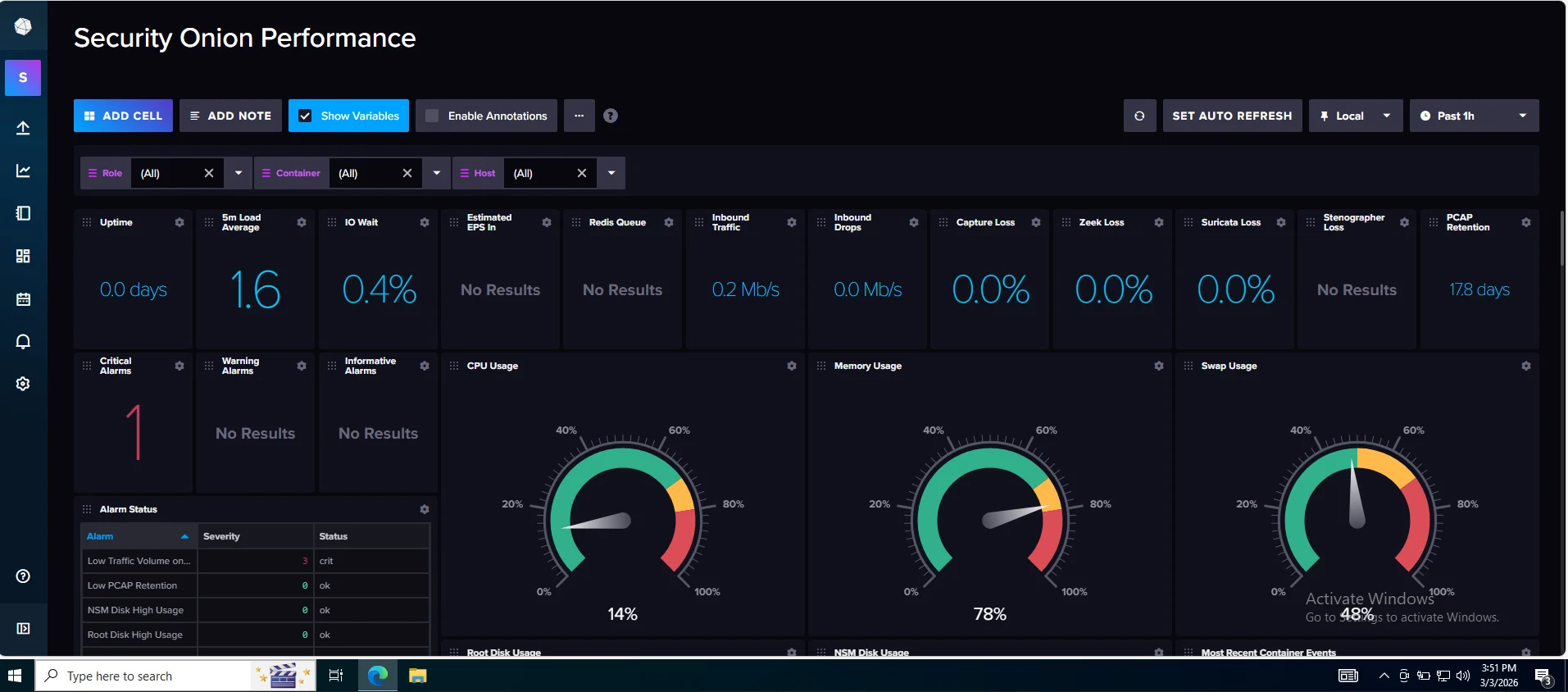Open the Past 1h time range dropdown
The image size is (1568, 692).
click(1473, 116)
